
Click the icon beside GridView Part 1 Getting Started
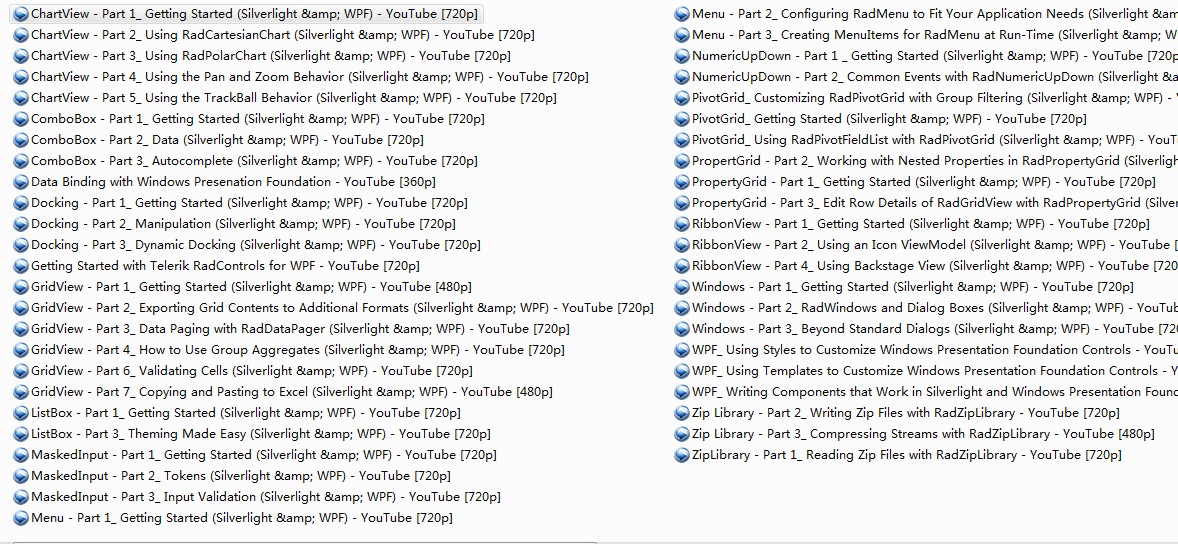click(x=21, y=288)
